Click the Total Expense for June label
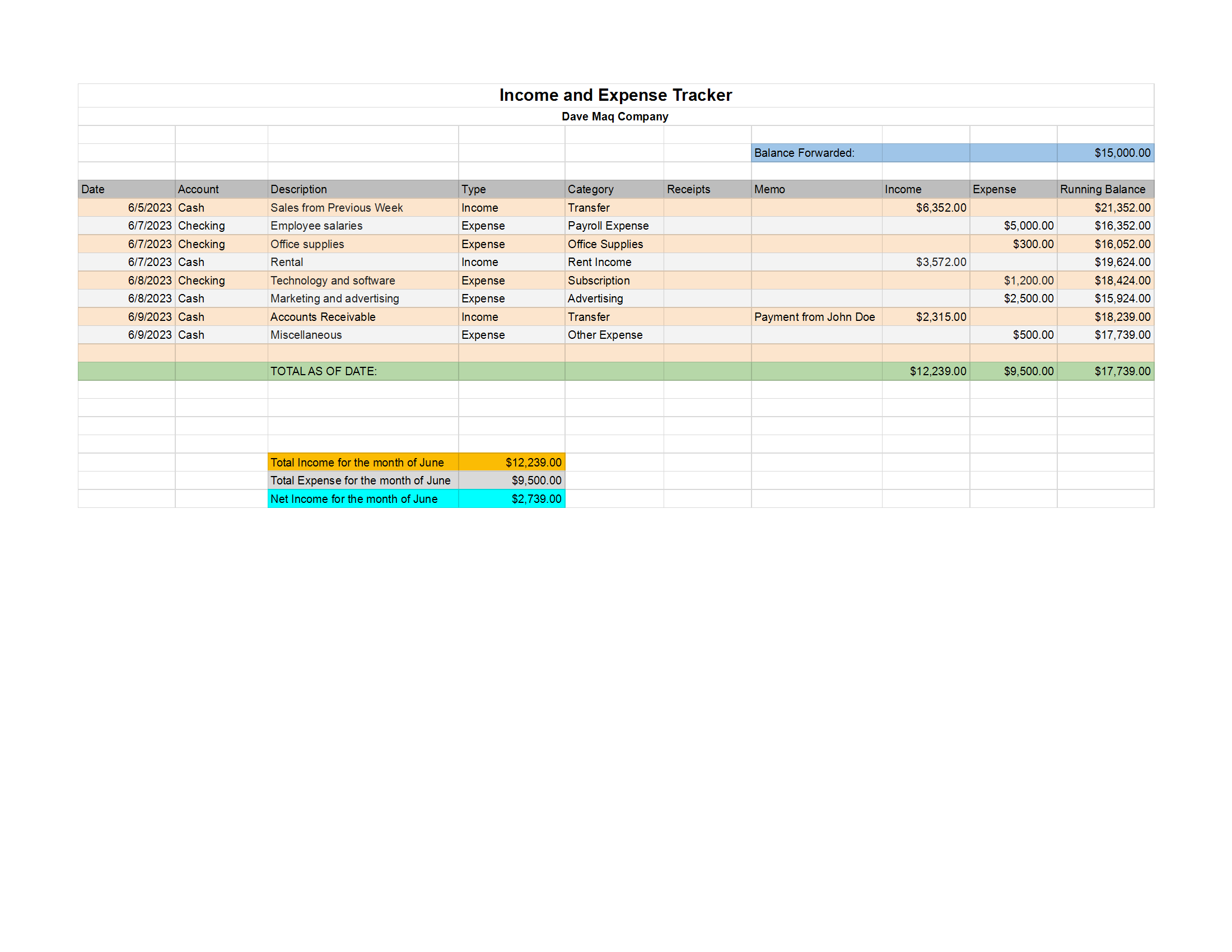 [x=360, y=480]
